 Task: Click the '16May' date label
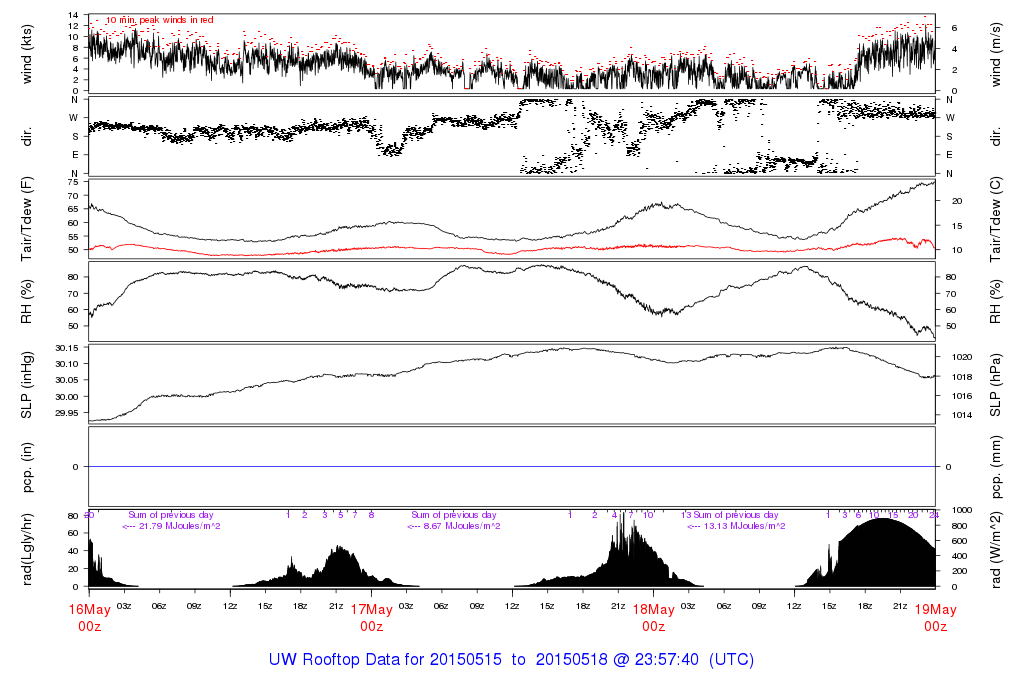89,609
